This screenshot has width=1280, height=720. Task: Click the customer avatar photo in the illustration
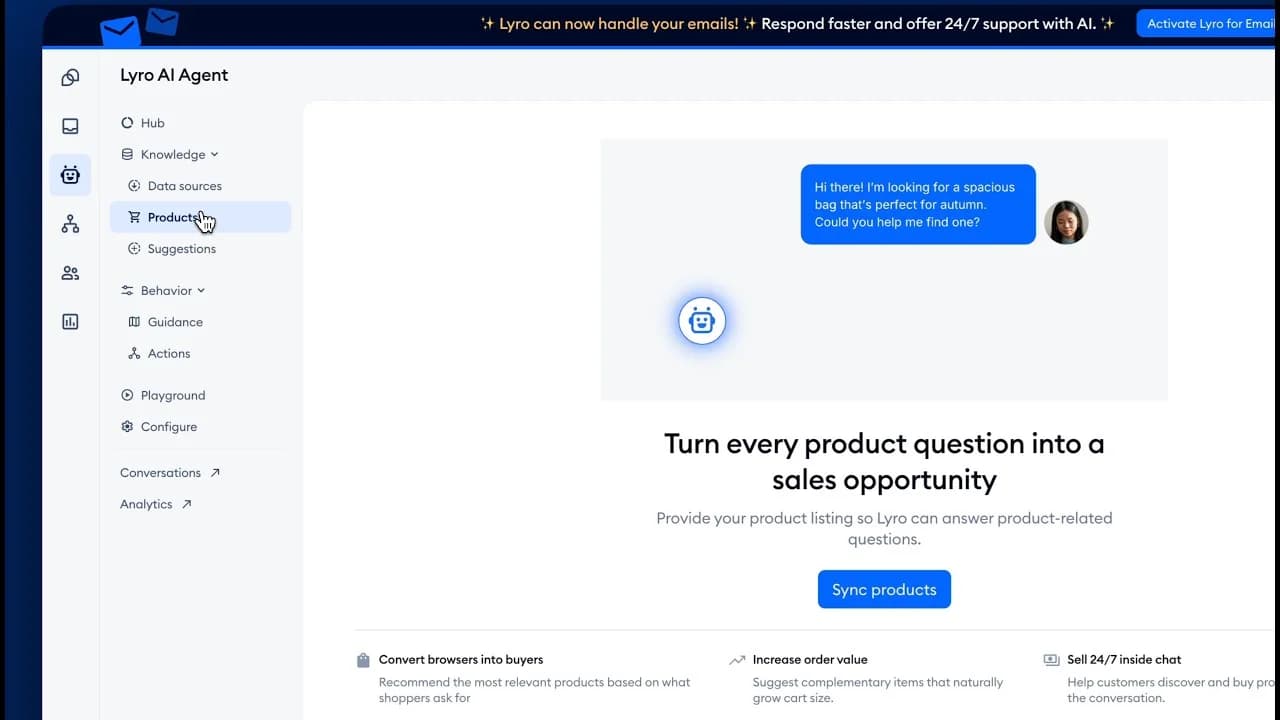(1066, 222)
